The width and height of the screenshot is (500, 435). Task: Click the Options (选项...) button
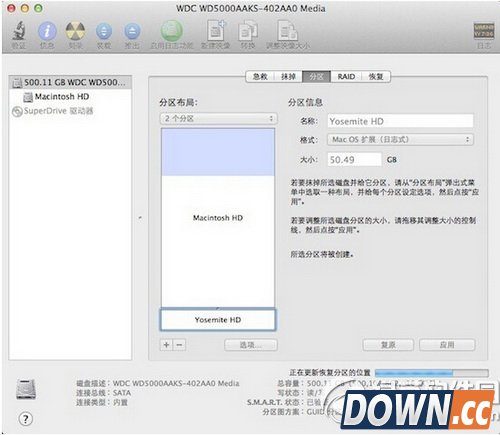(x=251, y=345)
